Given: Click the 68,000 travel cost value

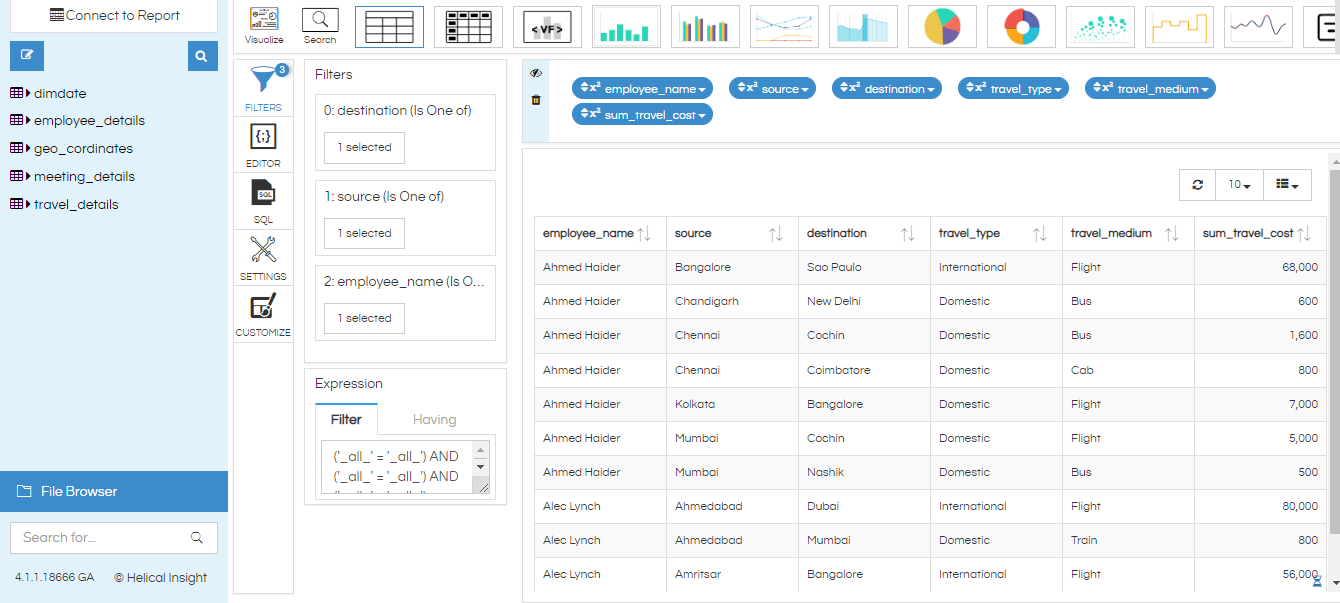Looking at the screenshot, I should pos(1300,267).
